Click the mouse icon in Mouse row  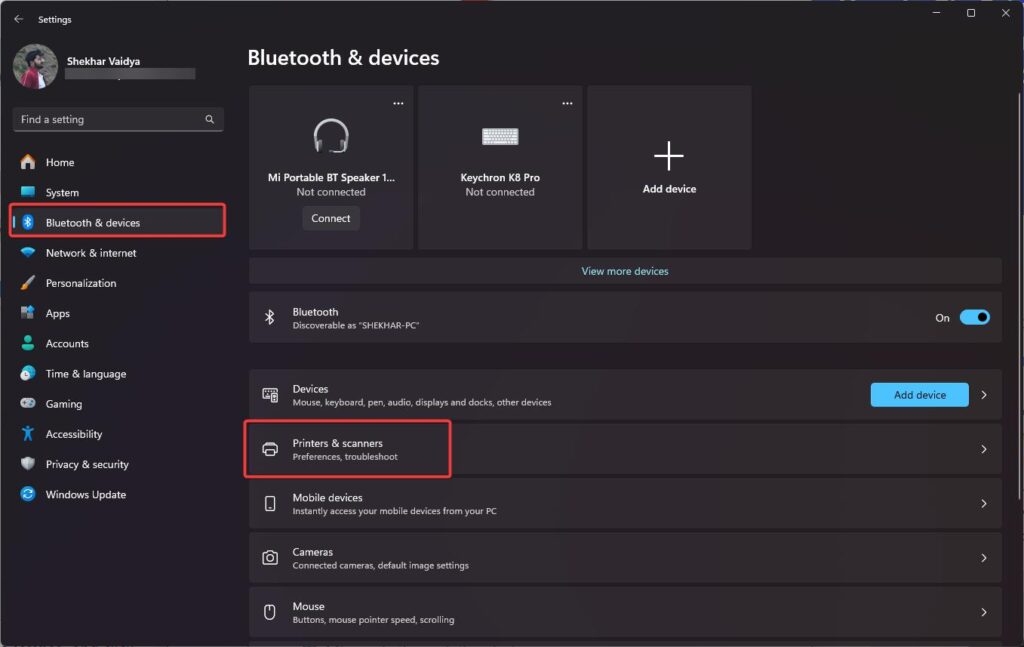pos(270,612)
